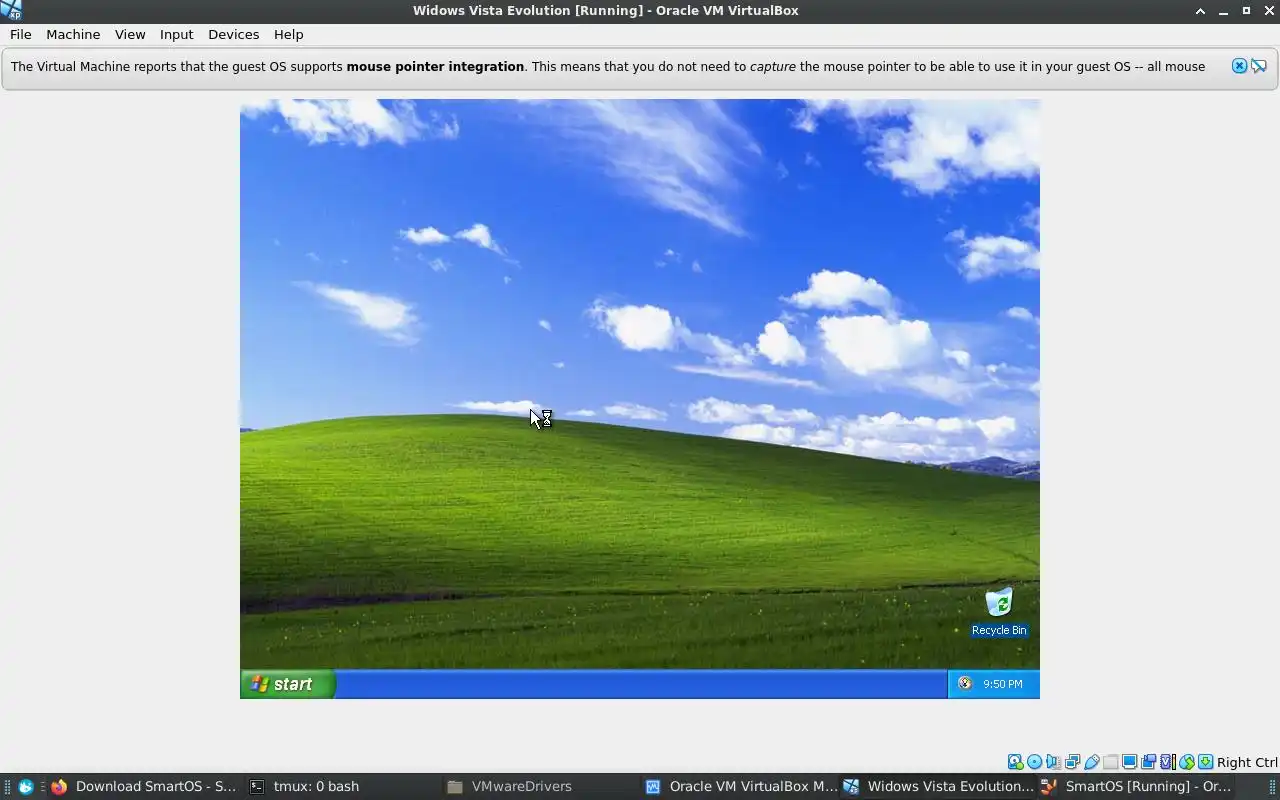
Task: Click the display status icon
Action: coord(1129,762)
